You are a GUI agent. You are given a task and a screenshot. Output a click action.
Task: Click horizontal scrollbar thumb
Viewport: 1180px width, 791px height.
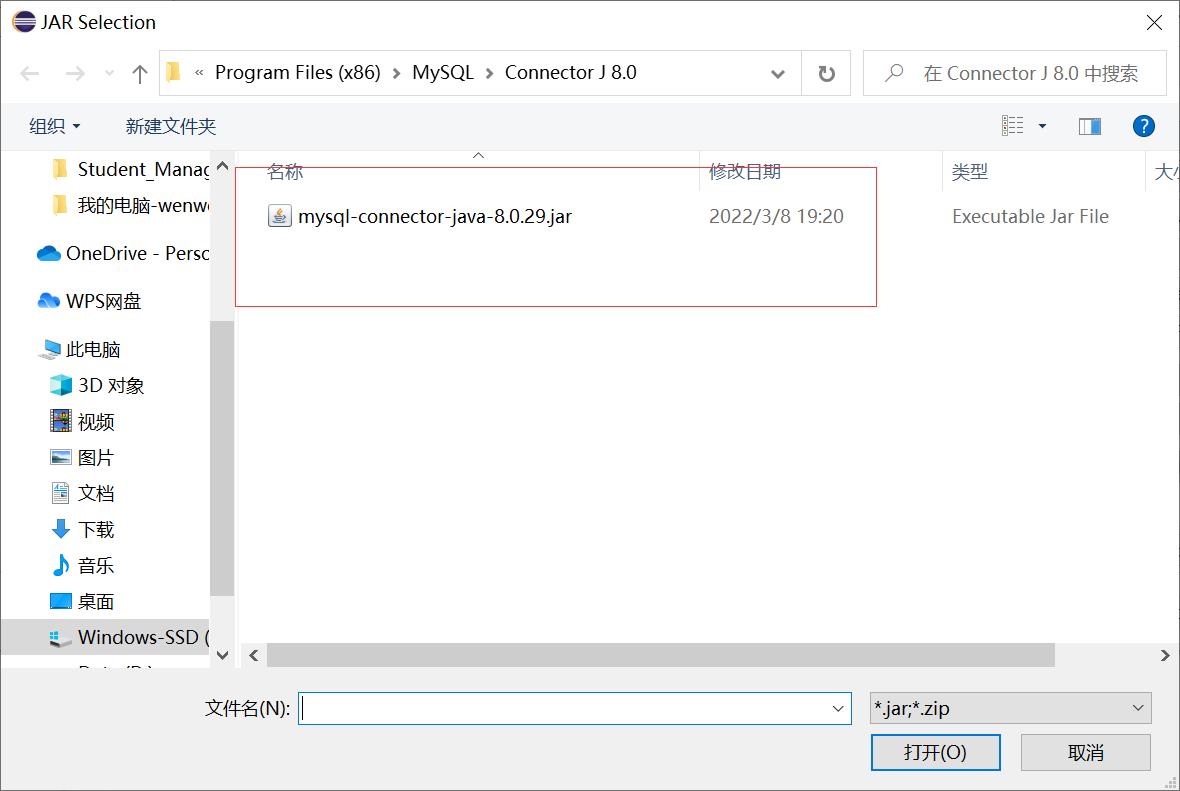pos(661,656)
